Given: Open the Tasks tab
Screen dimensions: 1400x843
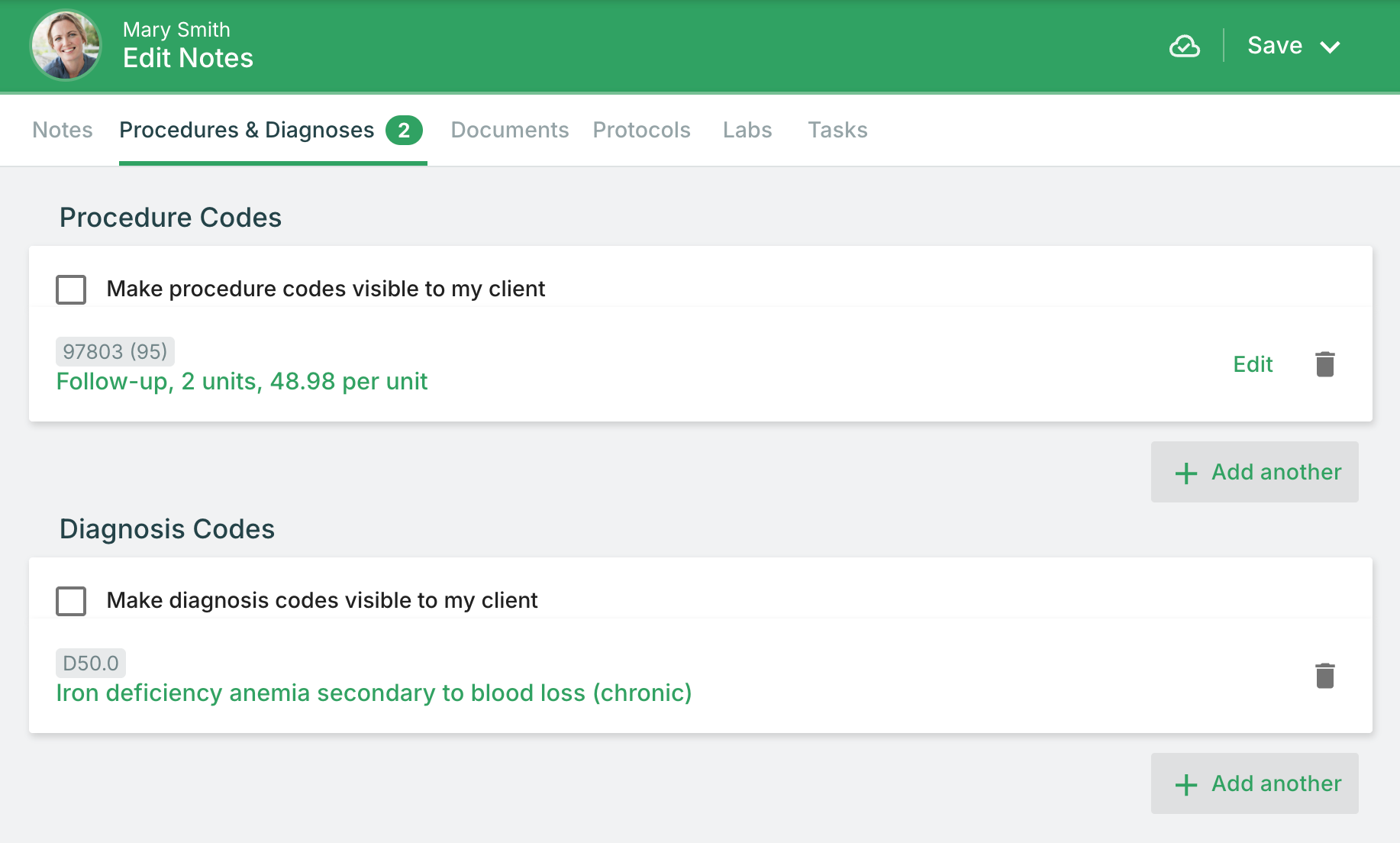Looking at the screenshot, I should 837,131.
